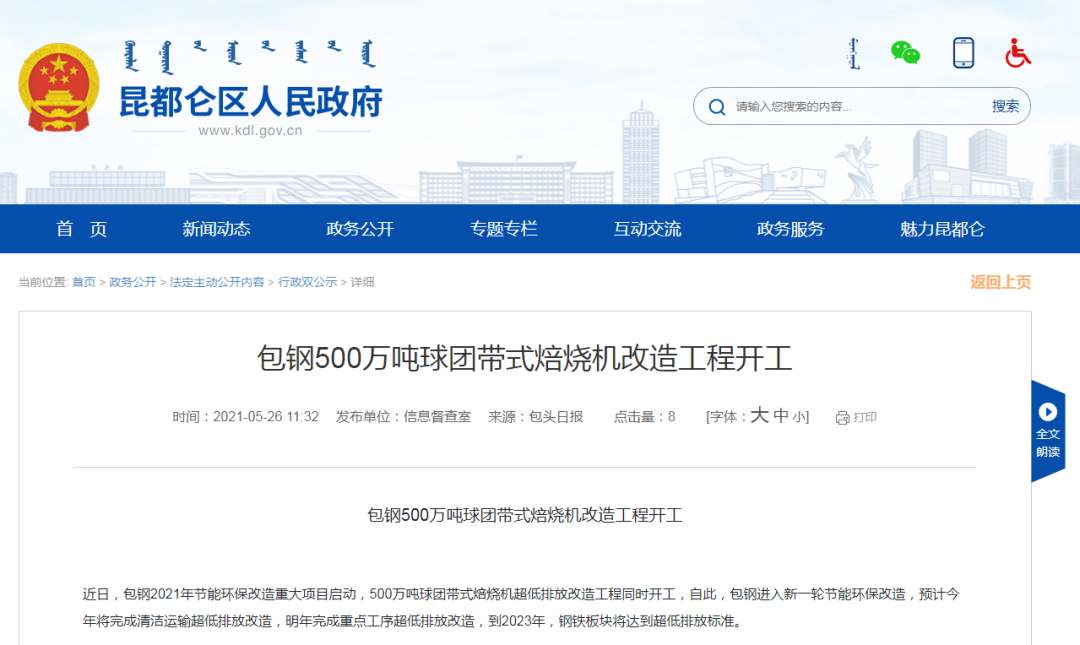Click the first paragraph starting 近日

tap(521, 608)
